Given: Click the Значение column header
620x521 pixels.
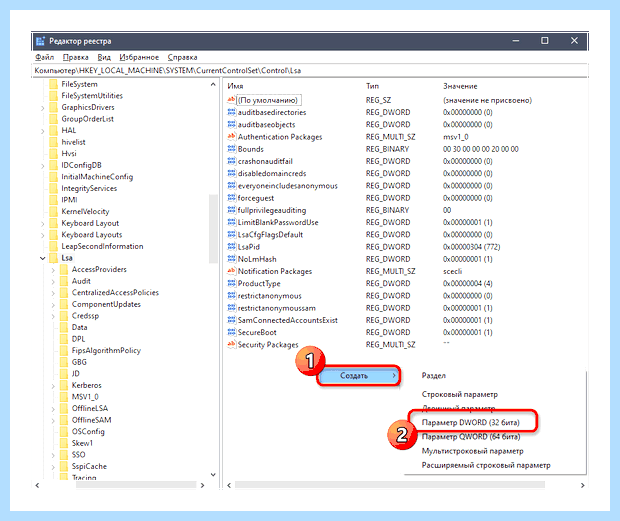Looking at the screenshot, I should click(460, 86).
